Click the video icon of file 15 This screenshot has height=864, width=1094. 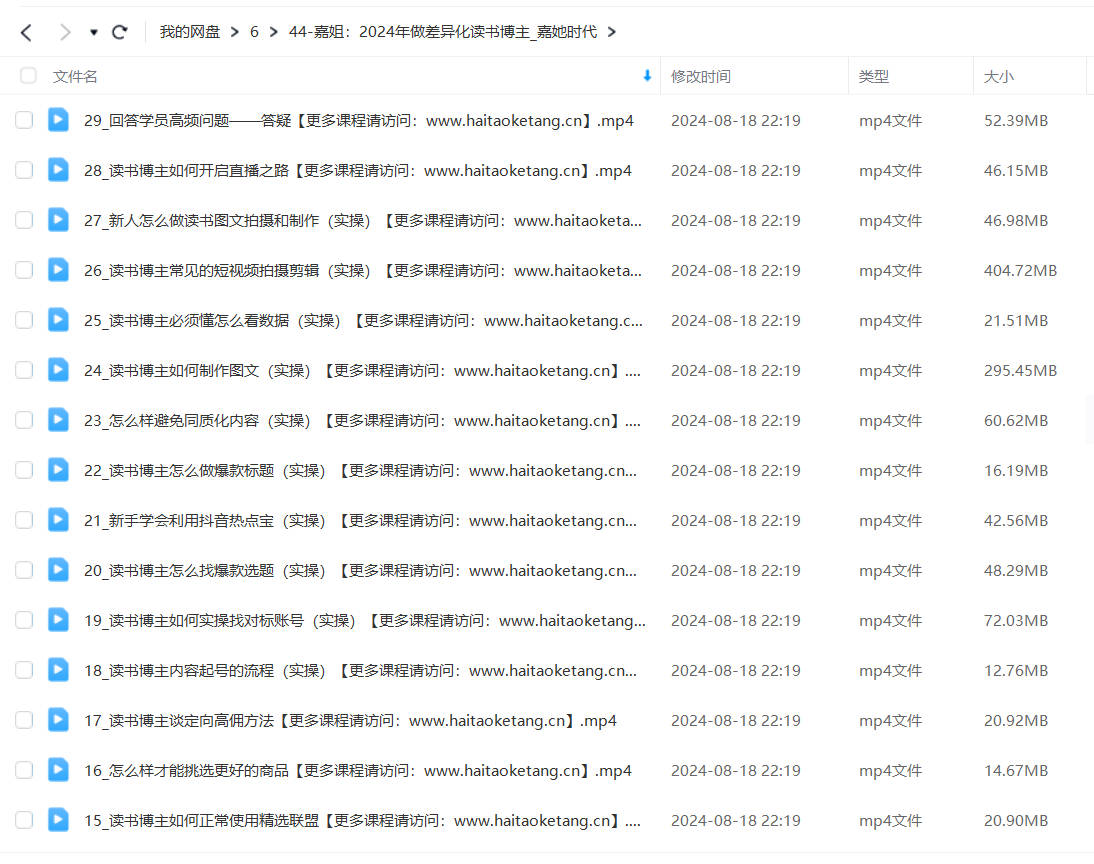(x=58, y=819)
